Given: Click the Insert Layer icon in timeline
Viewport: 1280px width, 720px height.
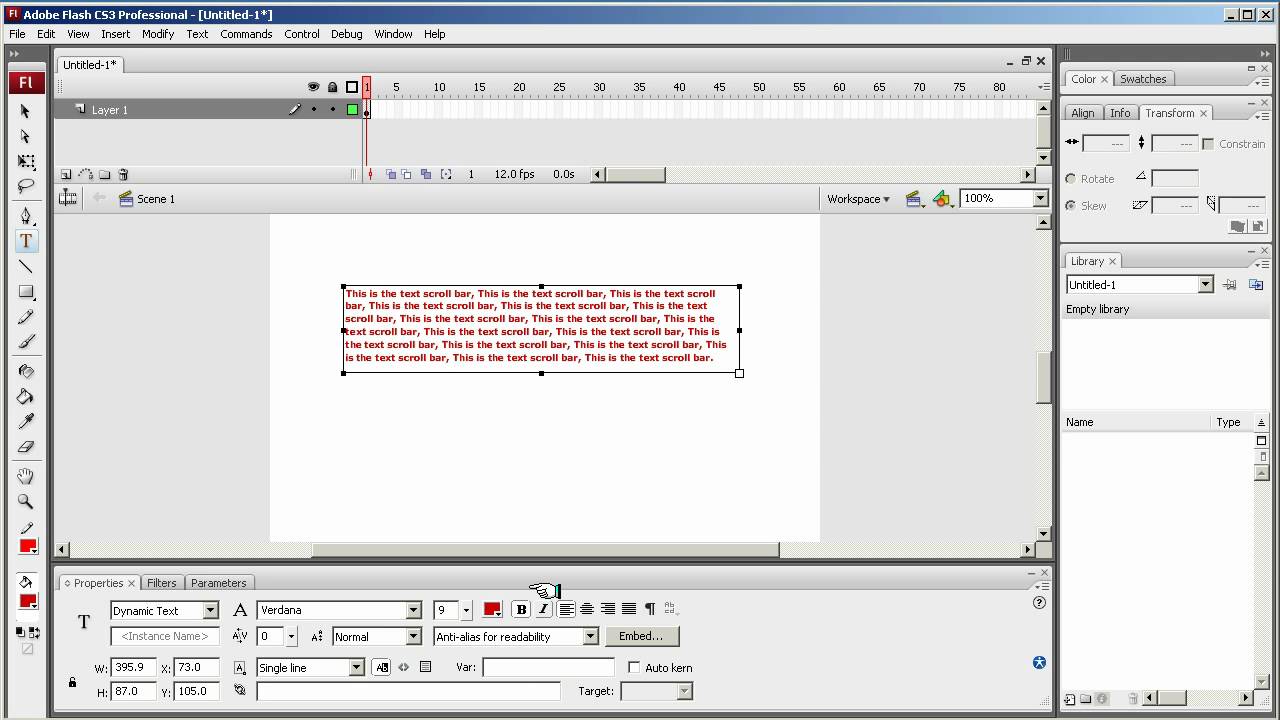Looking at the screenshot, I should (66, 174).
